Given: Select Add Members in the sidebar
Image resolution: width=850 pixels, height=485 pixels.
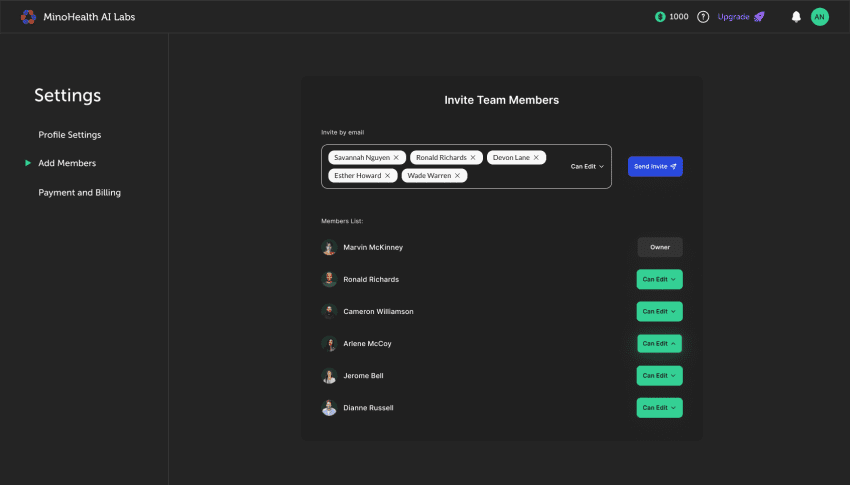Looking at the screenshot, I should [x=67, y=163].
